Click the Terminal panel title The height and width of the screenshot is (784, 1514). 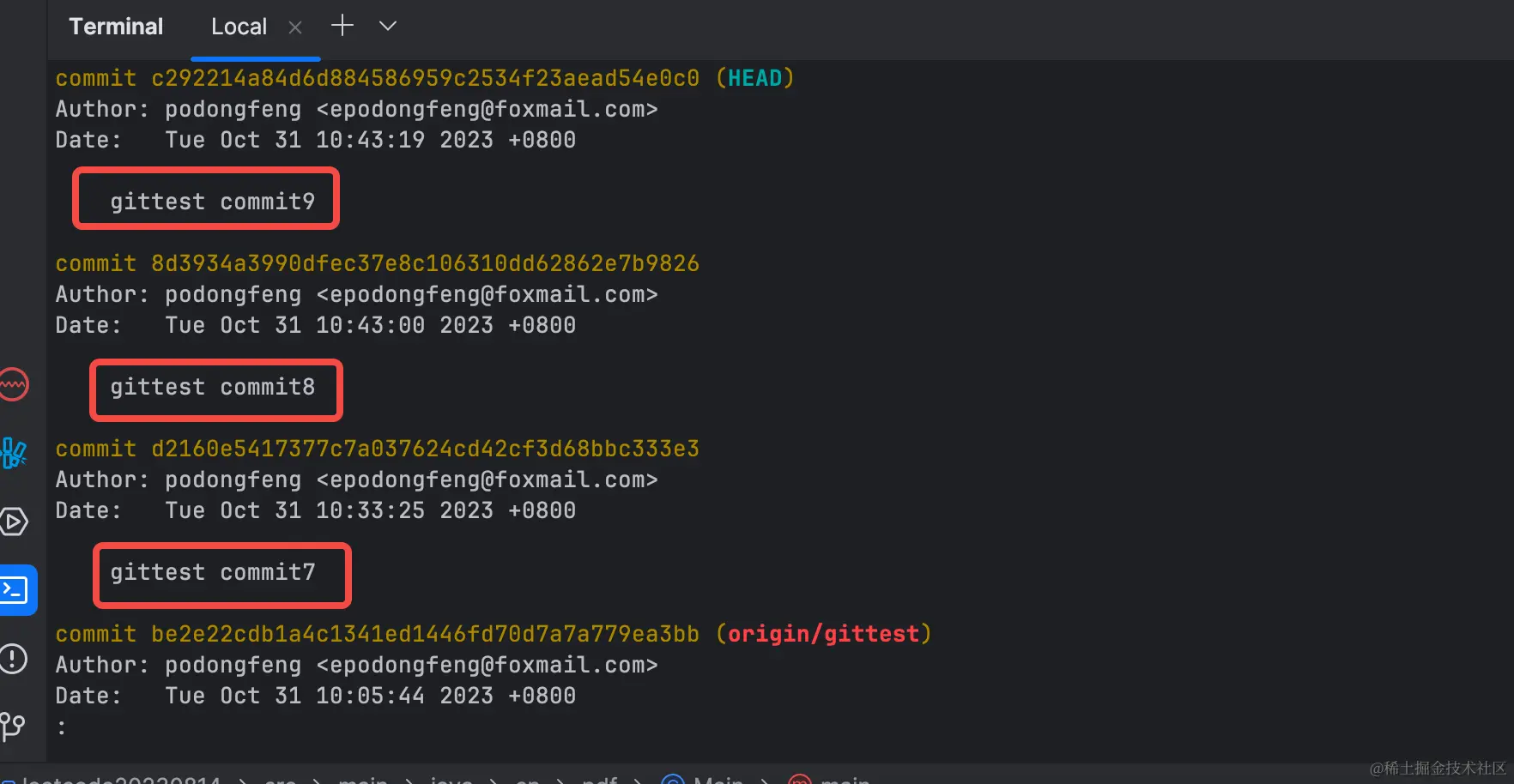tap(116, 27)
